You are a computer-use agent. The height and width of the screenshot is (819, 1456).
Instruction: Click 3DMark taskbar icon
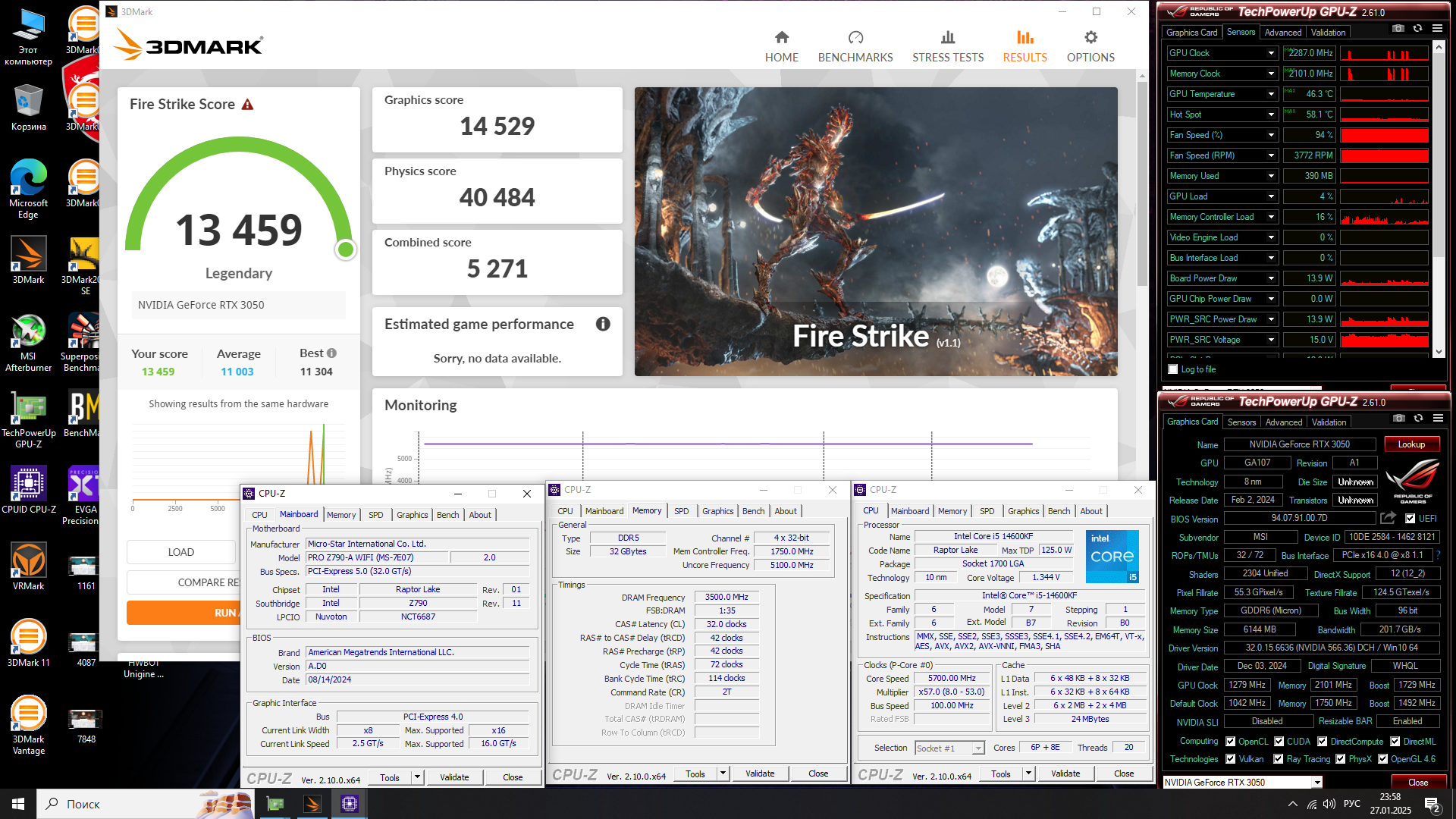coord(312,804)
